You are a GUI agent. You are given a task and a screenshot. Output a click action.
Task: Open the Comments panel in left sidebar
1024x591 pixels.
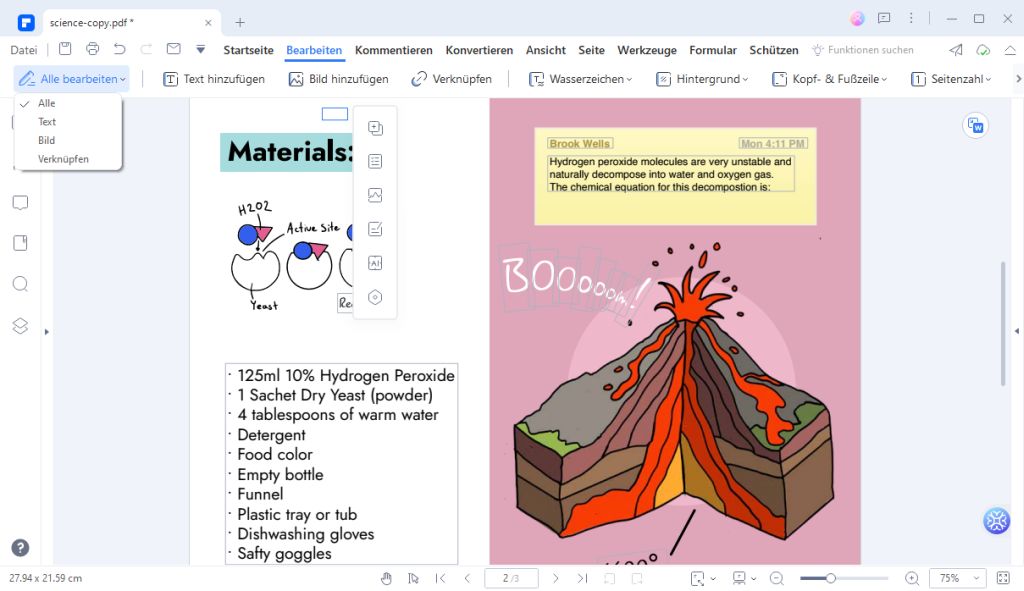click(x=20, y=203)
